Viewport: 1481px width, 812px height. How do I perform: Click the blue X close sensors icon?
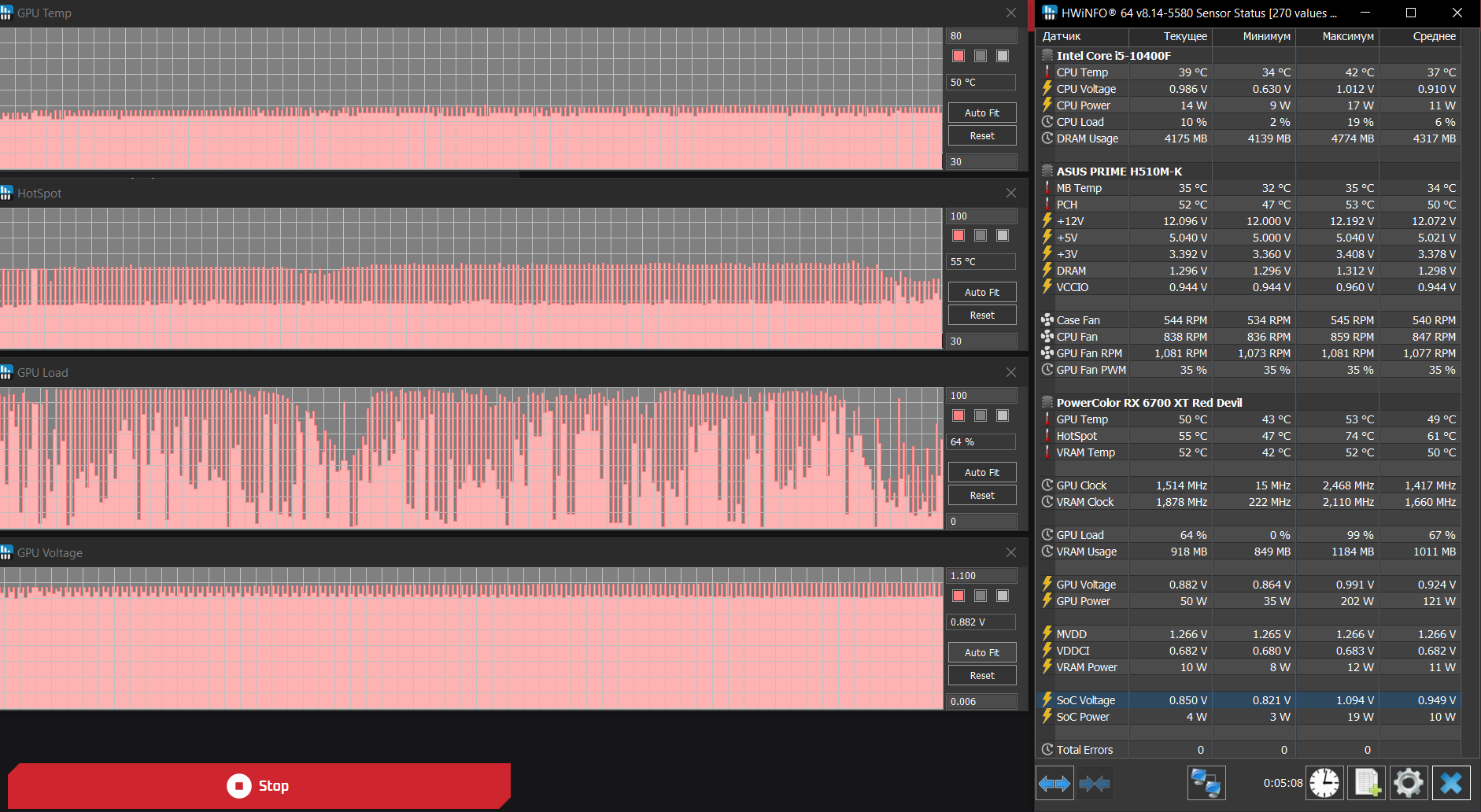[x=1451, y=783]
